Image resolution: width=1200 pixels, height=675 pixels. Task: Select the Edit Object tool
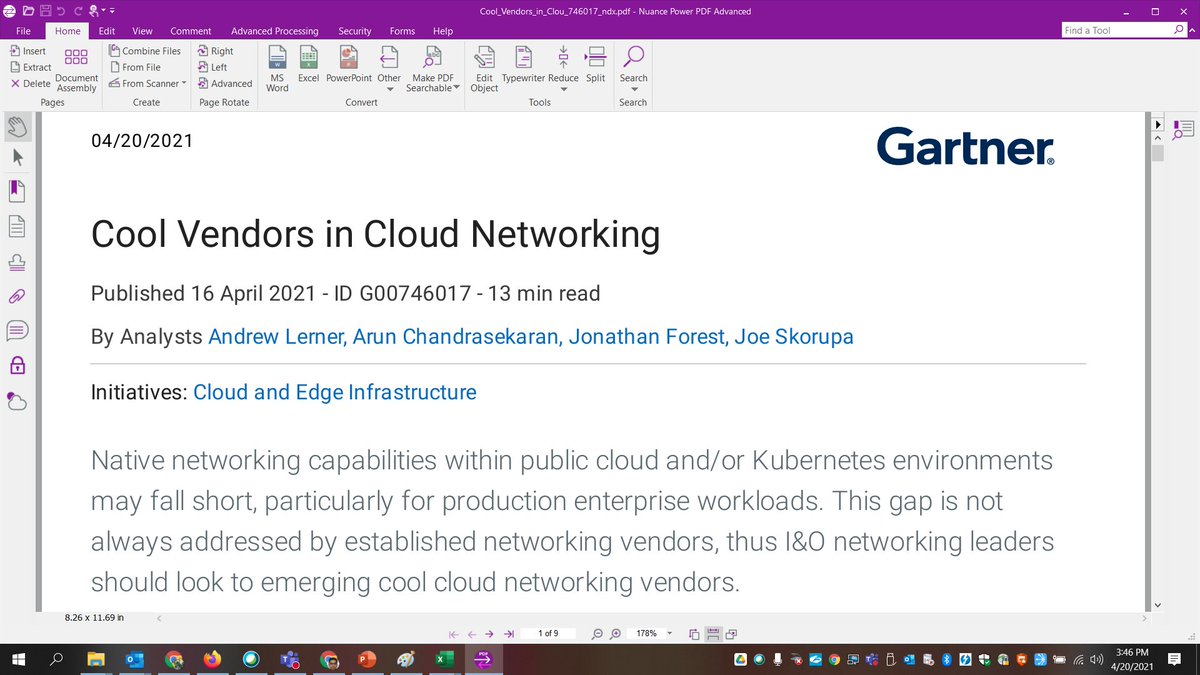[x=484, y=70]
